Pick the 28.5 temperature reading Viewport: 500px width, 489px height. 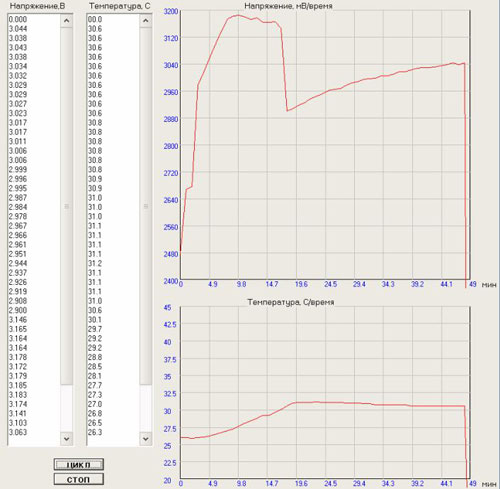[x=95, y=366]
